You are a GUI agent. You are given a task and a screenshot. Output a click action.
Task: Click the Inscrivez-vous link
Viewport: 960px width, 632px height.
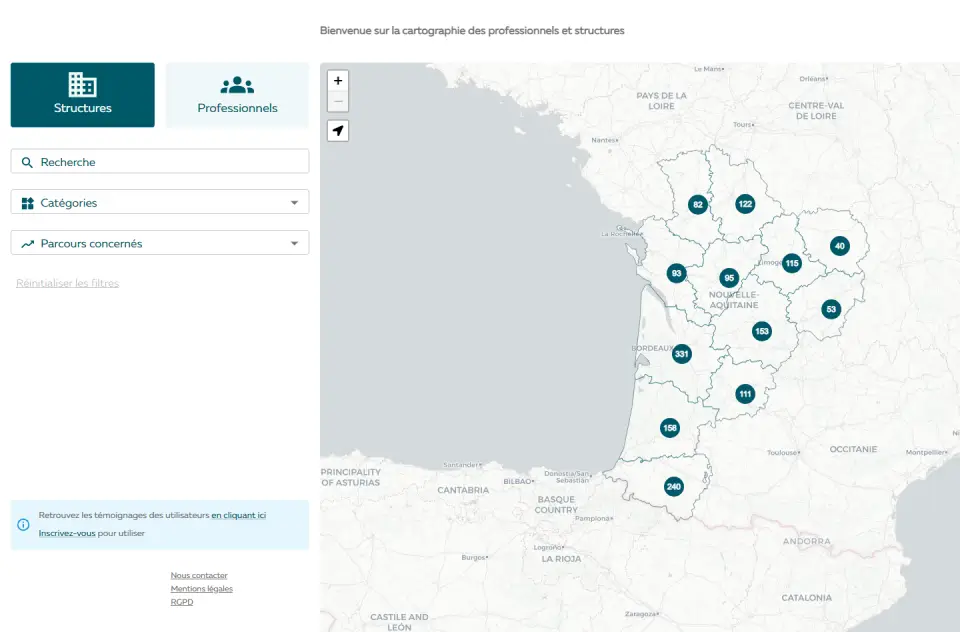pyautogui.click(x=67, y=533)
